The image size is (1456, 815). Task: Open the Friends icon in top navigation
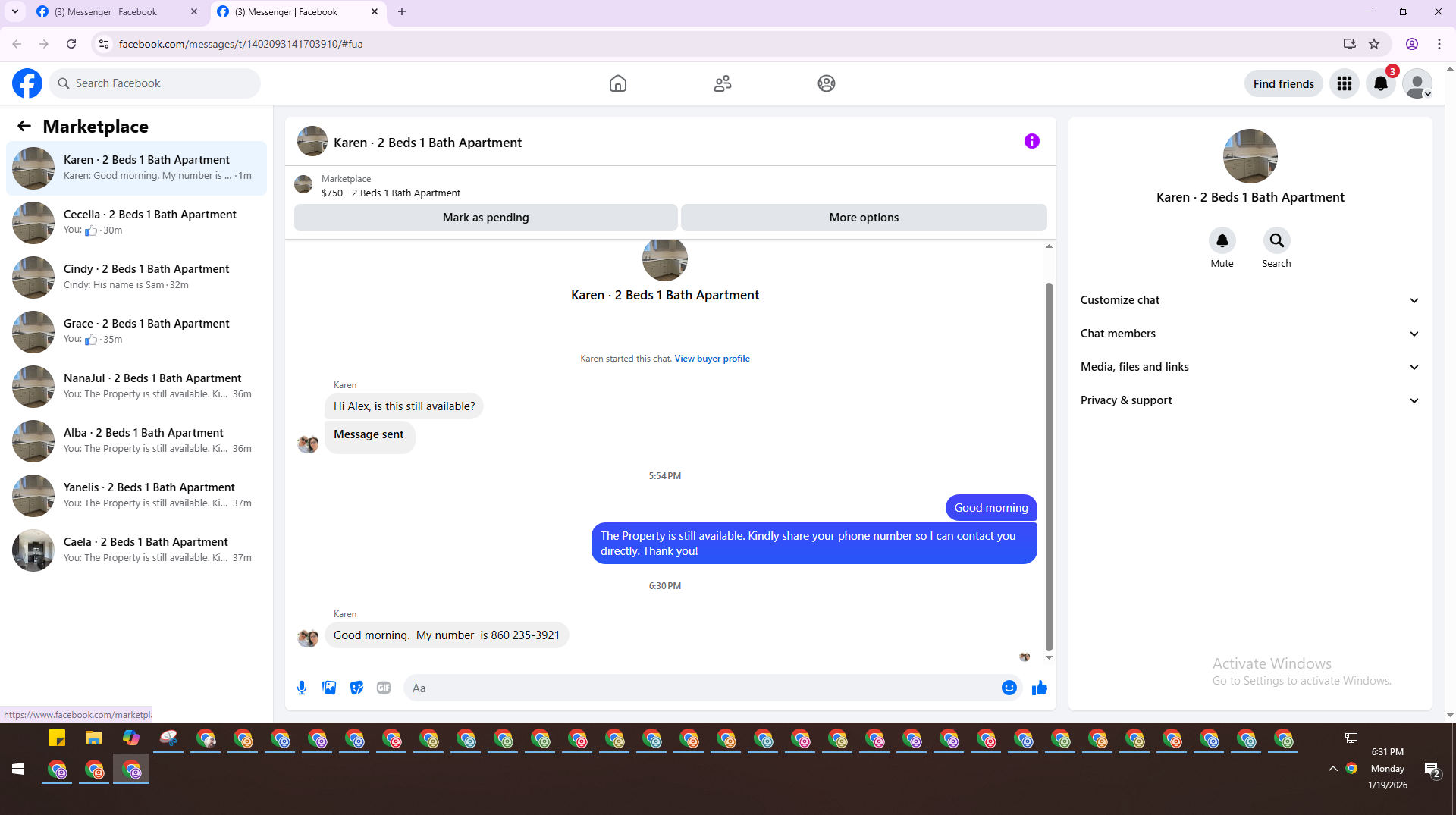723,83
